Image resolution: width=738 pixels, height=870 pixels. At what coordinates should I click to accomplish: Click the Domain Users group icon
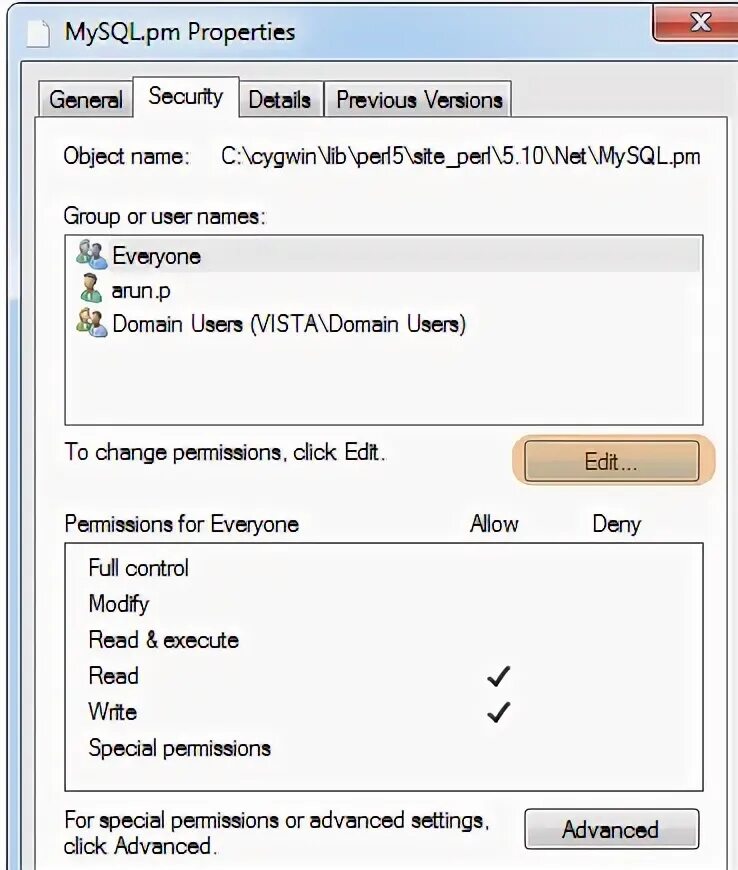coord(91,324)
